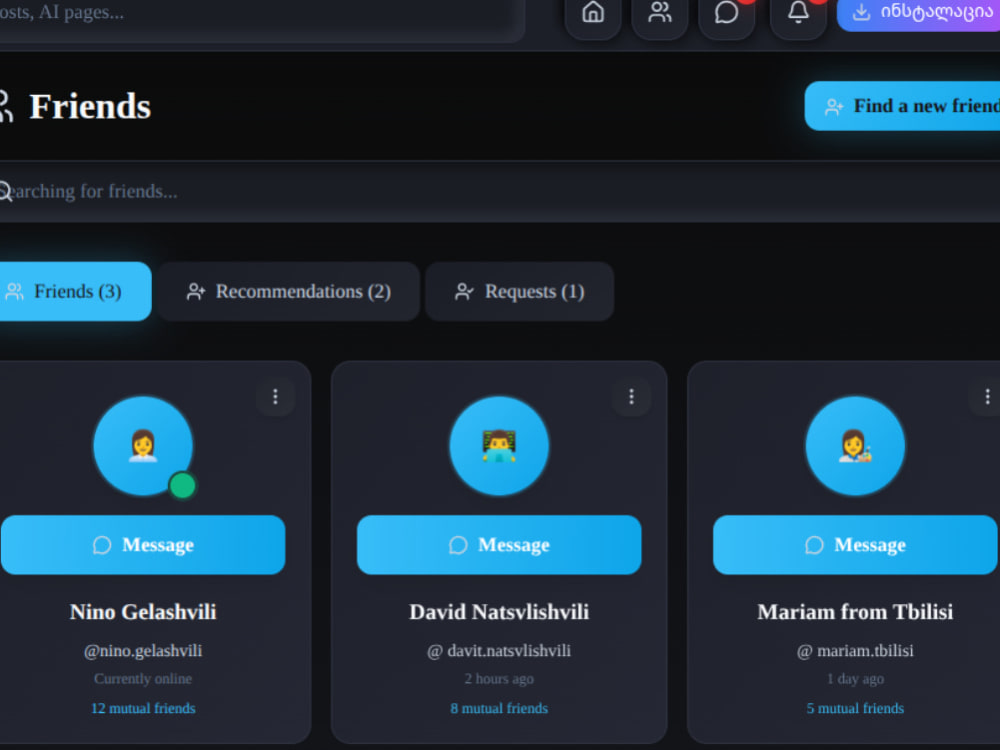Click the @ mariam.tbilisi handle

point(855,651)
